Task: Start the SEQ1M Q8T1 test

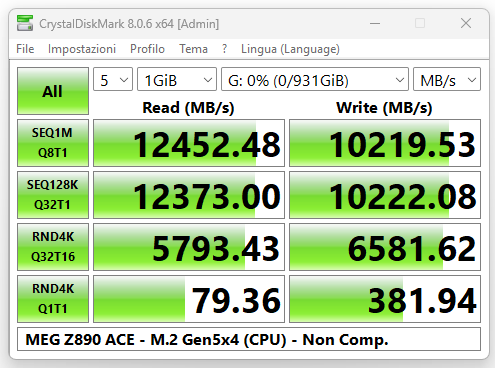Action: 53,143
